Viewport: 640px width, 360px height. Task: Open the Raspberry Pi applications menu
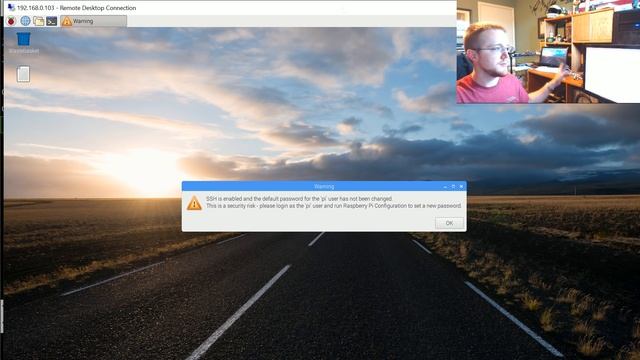11,21
